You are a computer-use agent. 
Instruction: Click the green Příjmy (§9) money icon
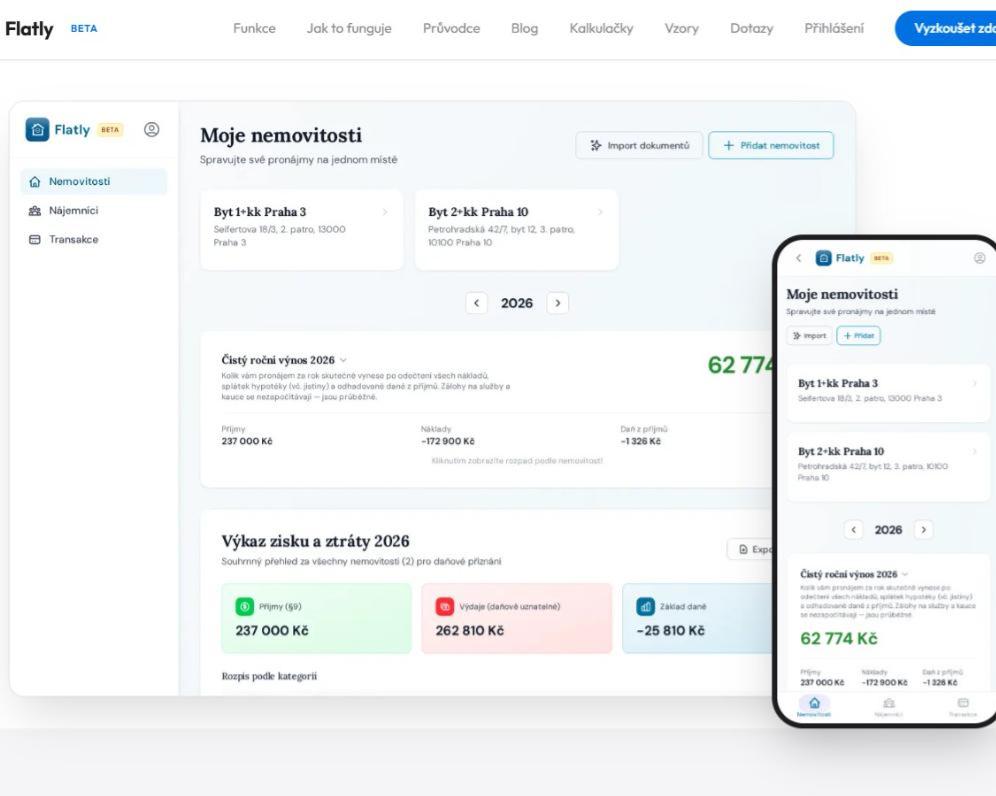click(245, 607)
